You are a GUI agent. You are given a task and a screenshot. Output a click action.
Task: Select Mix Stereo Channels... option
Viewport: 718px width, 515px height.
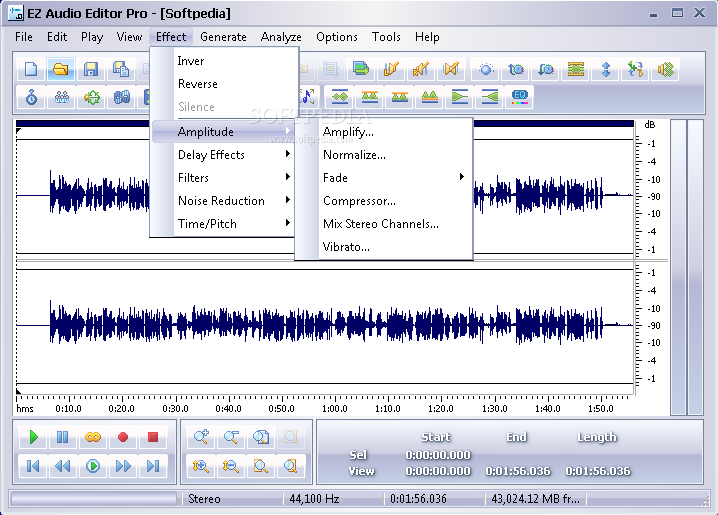point(384,223)
